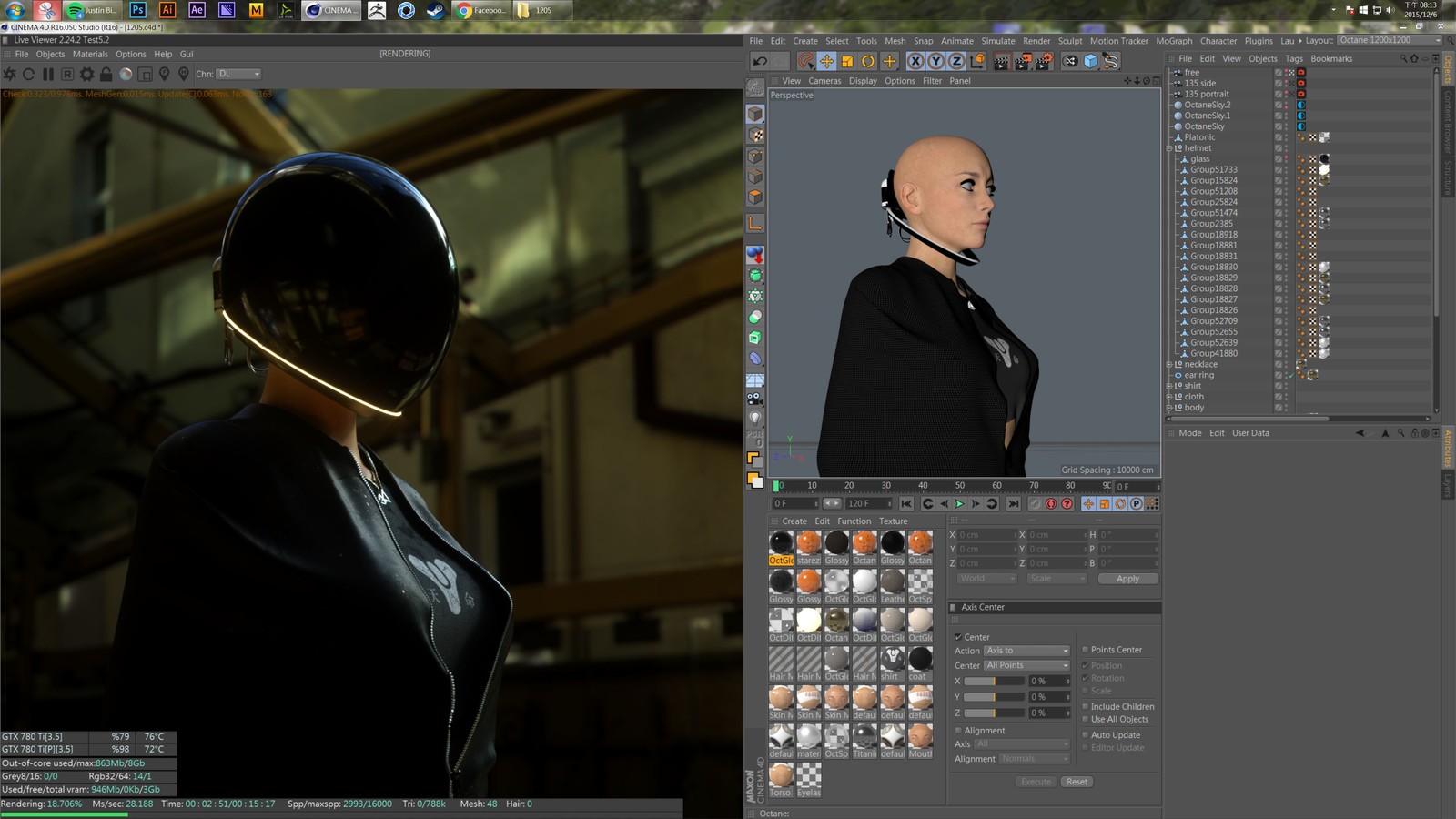Expand the body object group
This screenshot has width=1456, height=819.
1169,408
